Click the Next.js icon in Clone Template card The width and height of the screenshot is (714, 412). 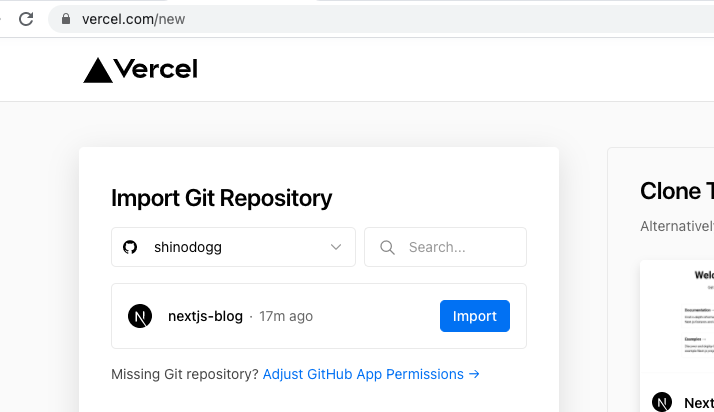[x=662, y=402]
